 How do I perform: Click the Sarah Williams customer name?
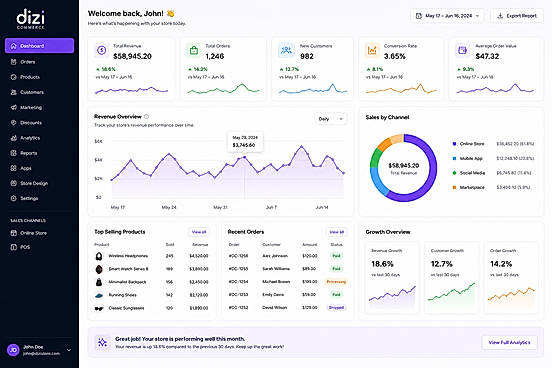click(276, 269)
